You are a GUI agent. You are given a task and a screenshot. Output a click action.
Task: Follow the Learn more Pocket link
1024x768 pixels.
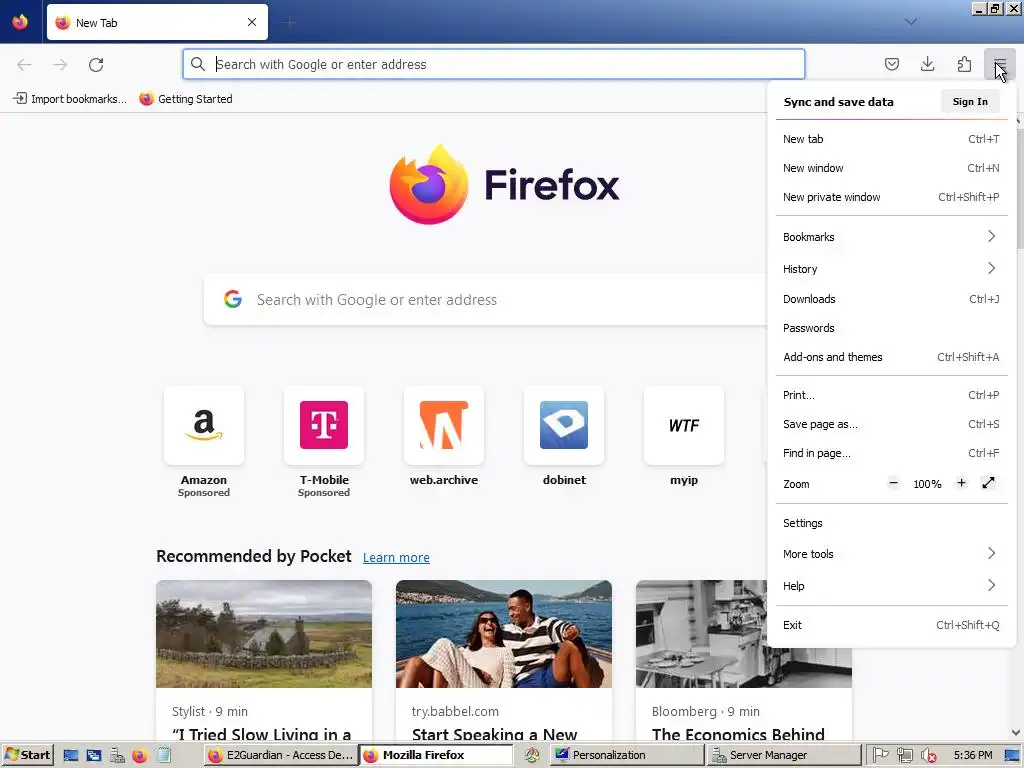tap(396, 557)
